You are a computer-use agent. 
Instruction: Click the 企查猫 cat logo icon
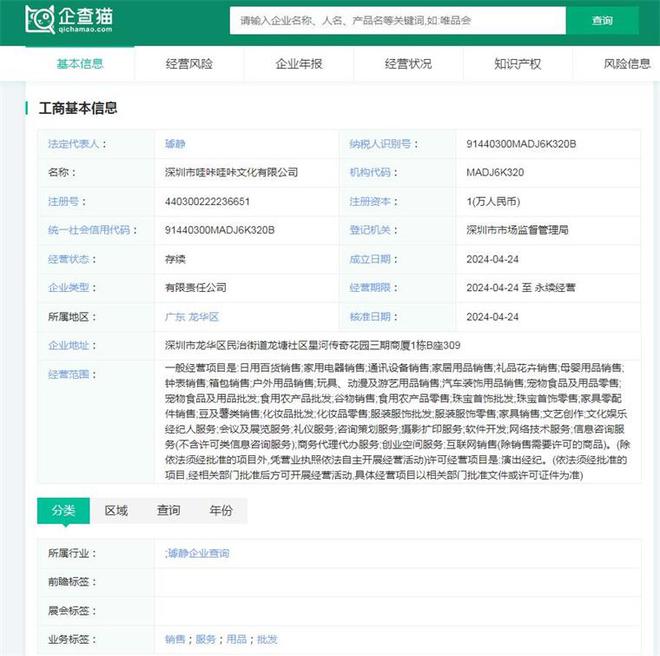(40, 19)
